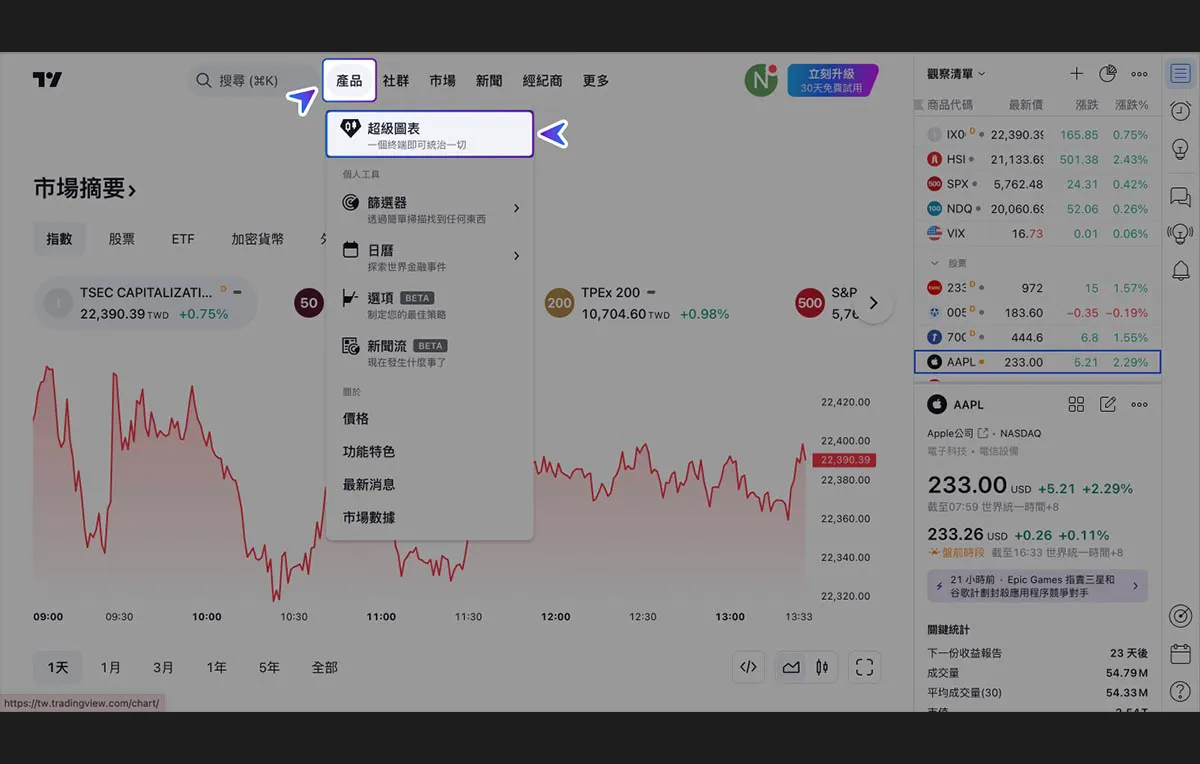Open the calendar icon in the right sidebar

click(x=1180, y=654)
